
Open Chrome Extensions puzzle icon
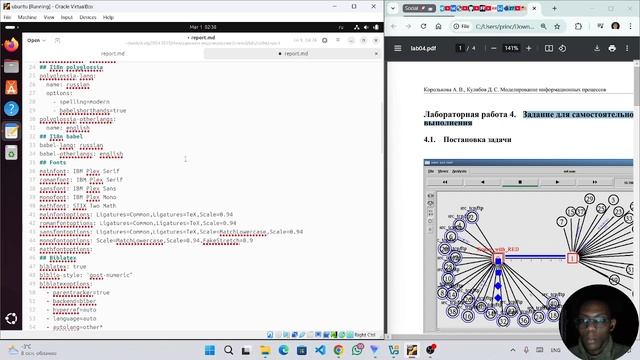point(578,26)
